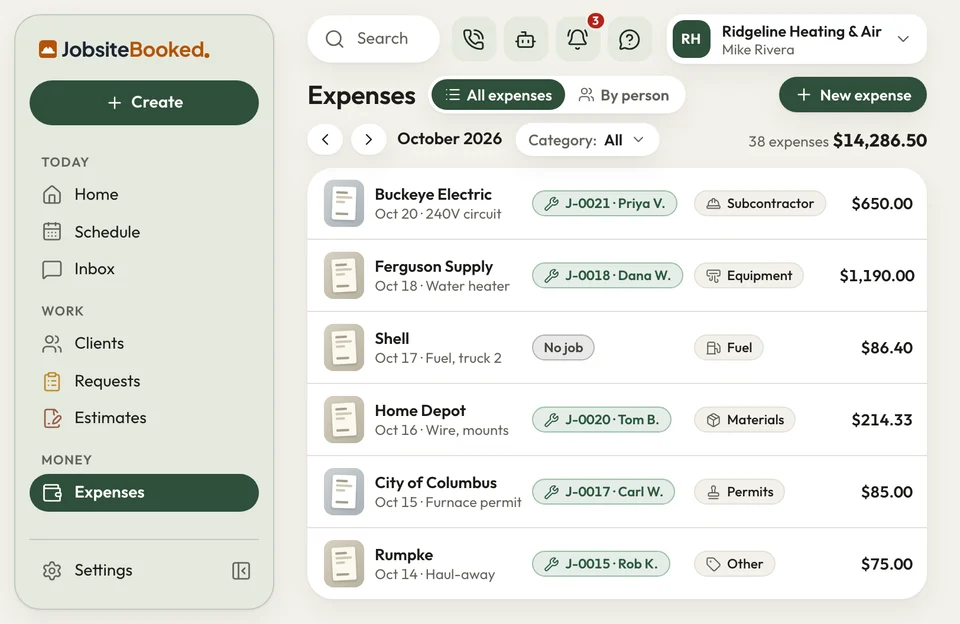Open Schedule in sidebar

[x=144, y=232]
